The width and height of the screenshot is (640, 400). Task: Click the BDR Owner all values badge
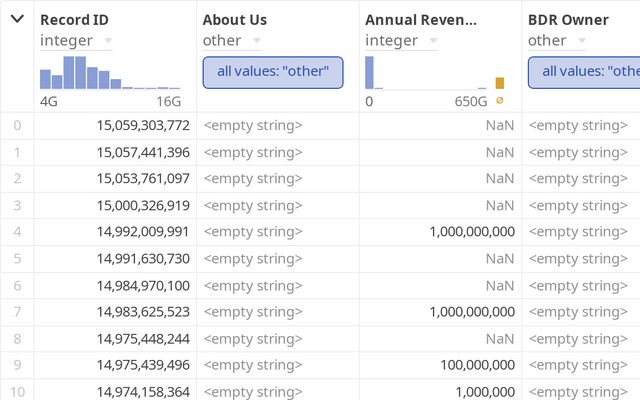585,72
